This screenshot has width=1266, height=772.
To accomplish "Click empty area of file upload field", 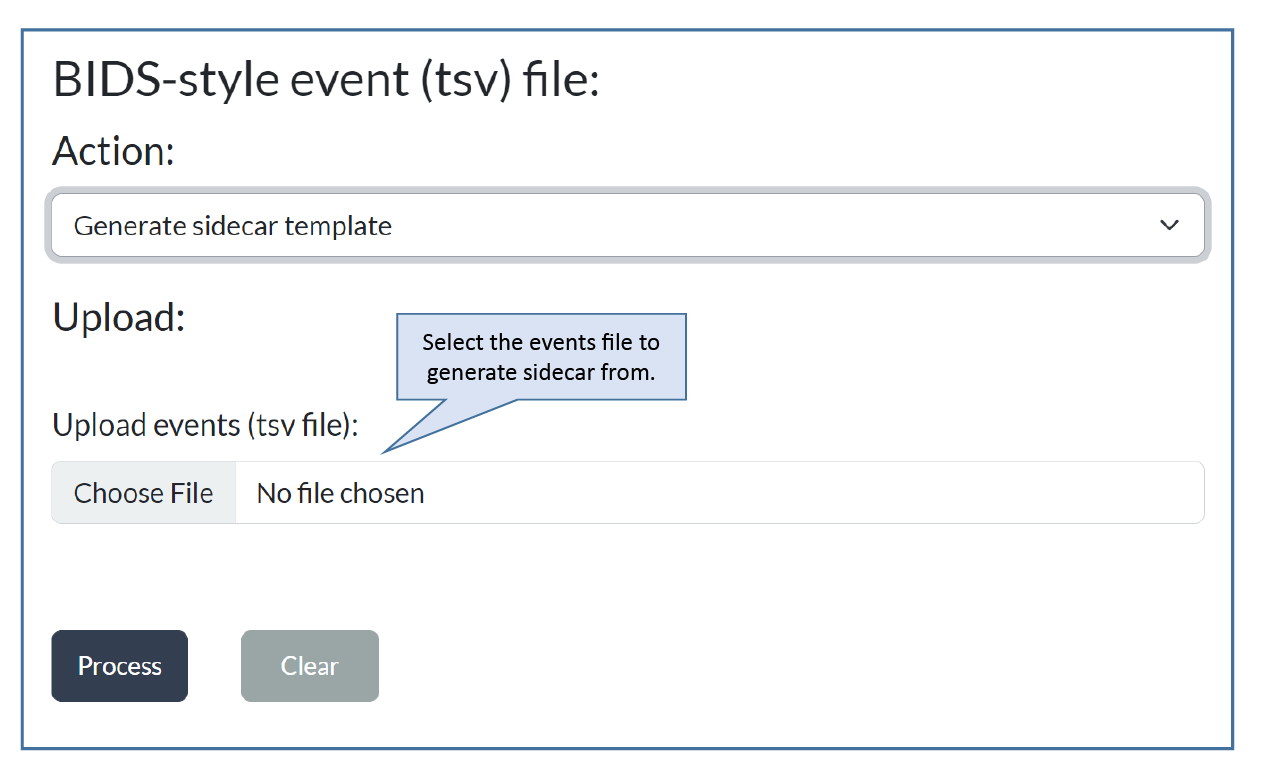I will [x=800, y=493].
